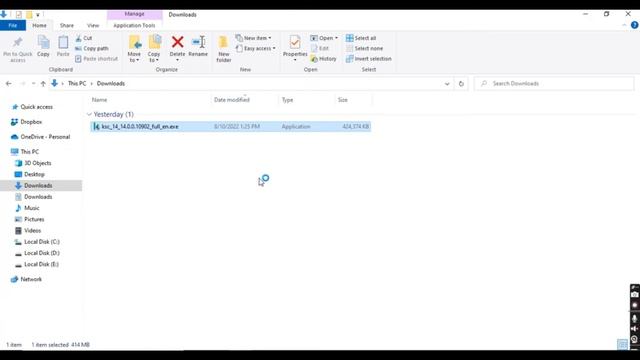Click the Manage contextual tab
640x360 pixels.
click(134, 14)
